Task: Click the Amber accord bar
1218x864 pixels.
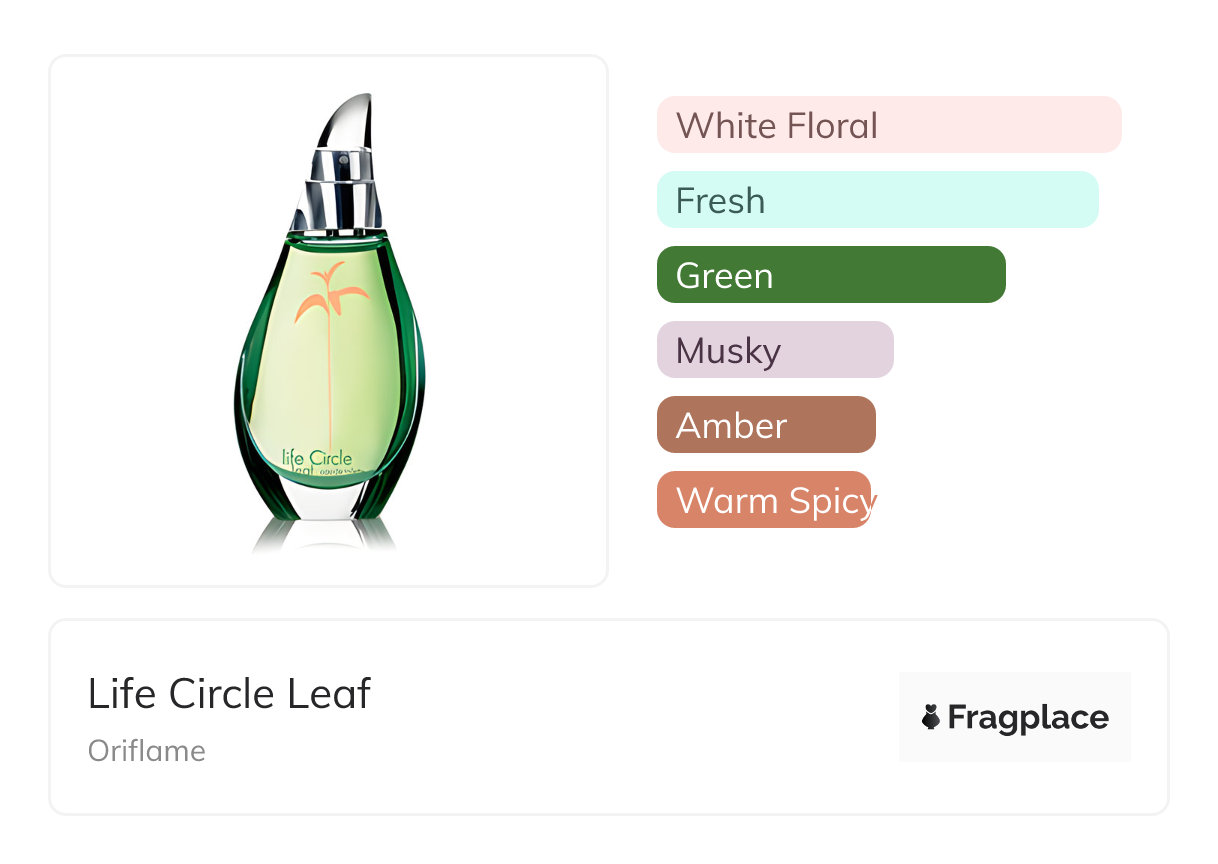Action: point(765,425)
